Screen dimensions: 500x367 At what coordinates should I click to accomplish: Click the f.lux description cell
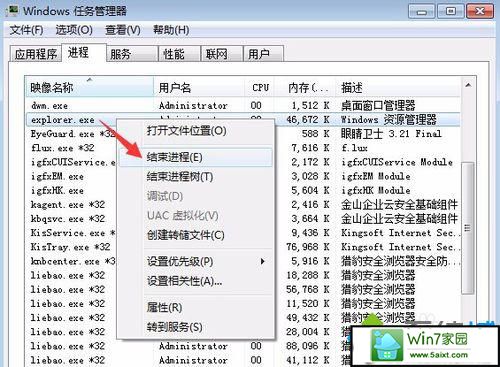(354, 148)
